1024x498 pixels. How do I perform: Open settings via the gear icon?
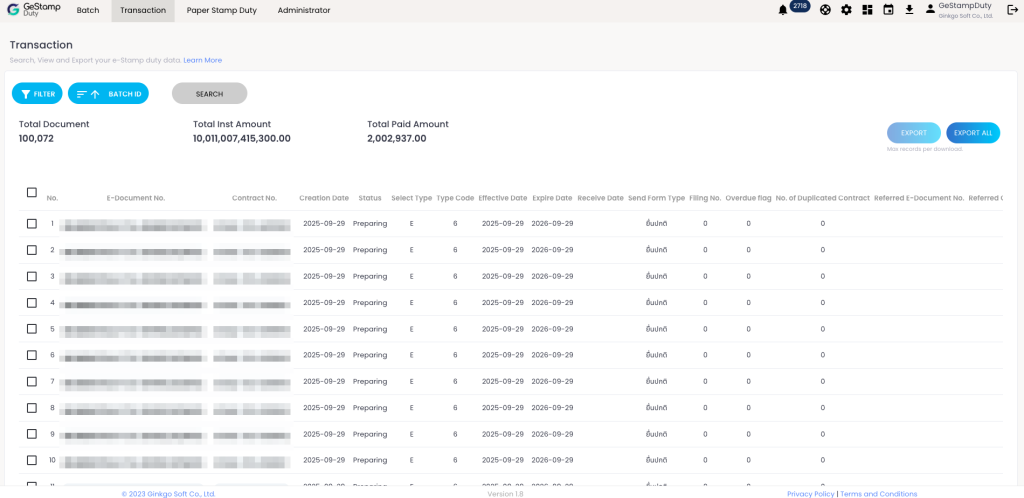click(x=846, y=10)
